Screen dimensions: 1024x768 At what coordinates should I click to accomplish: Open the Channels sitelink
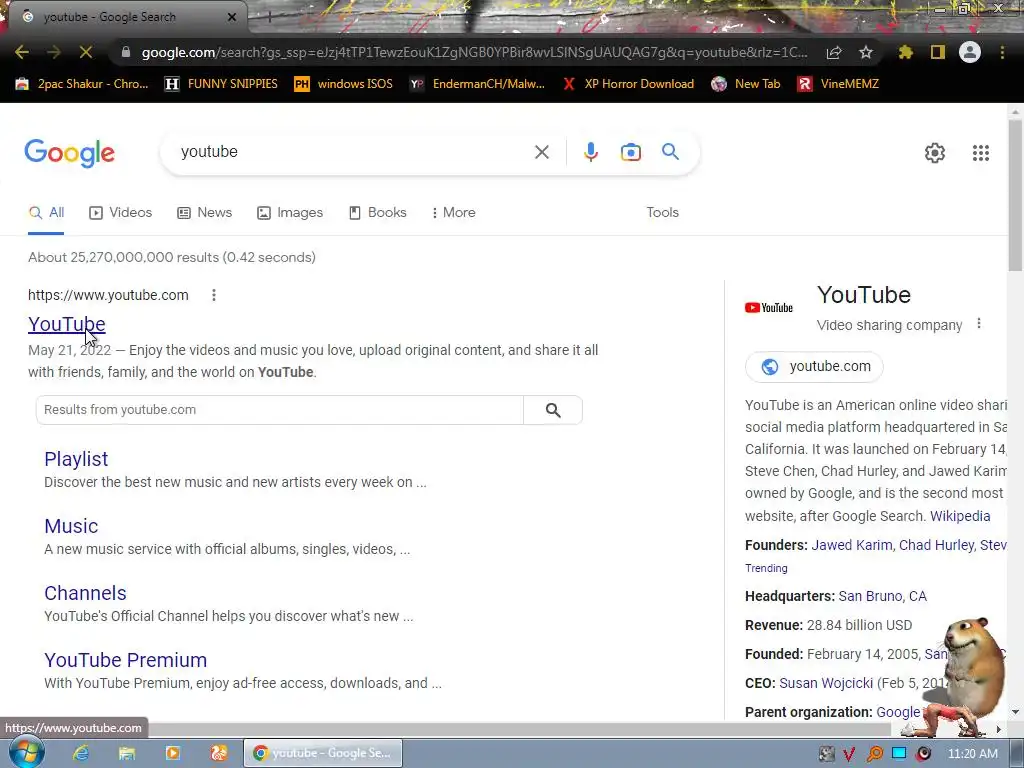pyautogui.click(x=85, y=593)
